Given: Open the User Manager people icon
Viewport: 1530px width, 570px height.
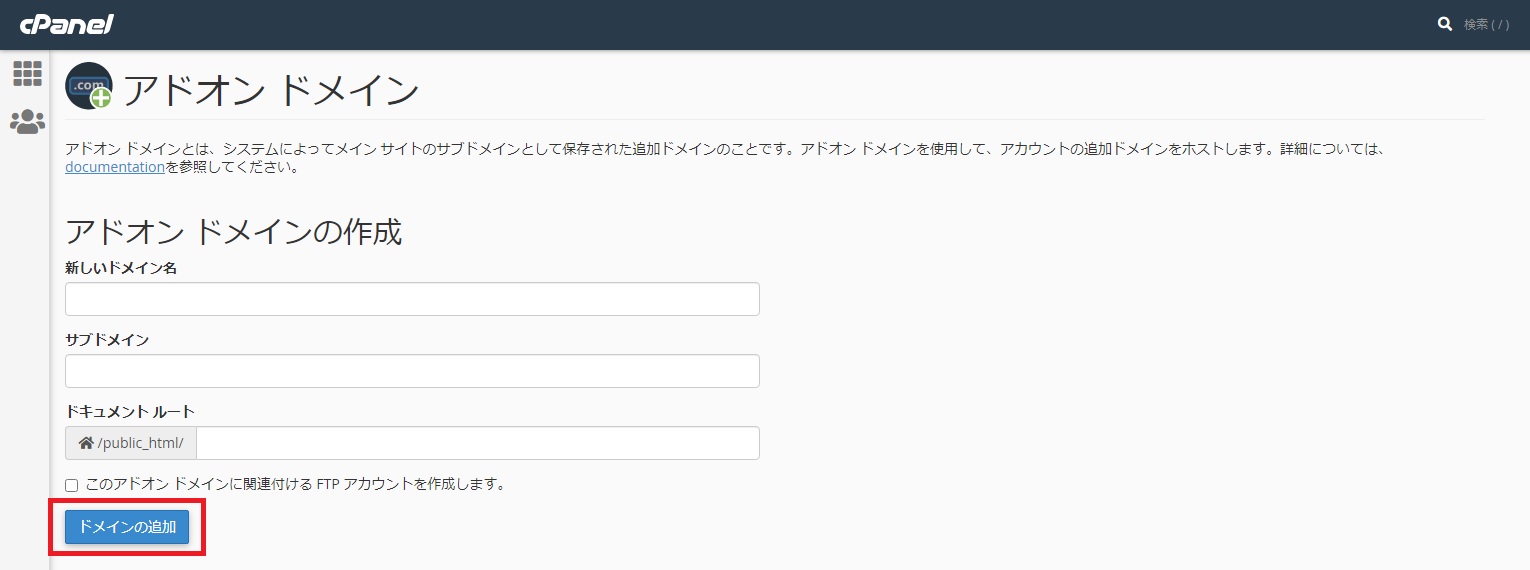Looking at the screenshot, I should (x=27, y=122).
